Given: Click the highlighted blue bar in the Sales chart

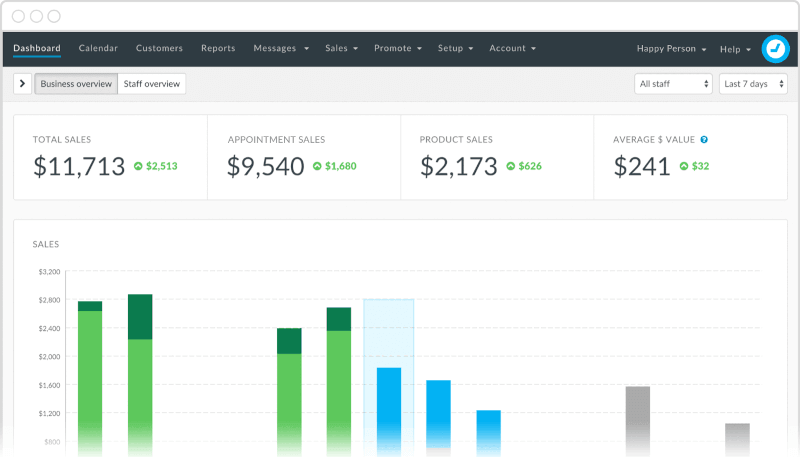Looking at the screenshot, I should point(388,400).
